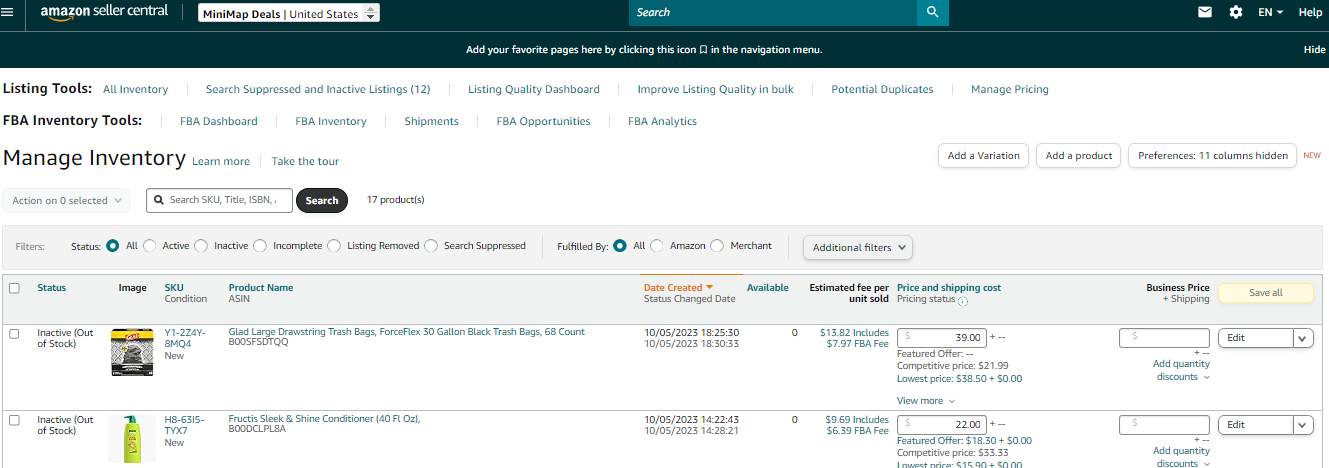Open the Glad Large Drawstring Trash Bags link
The height and width of the screenshot is (468, 1329).
click(407, 332)
